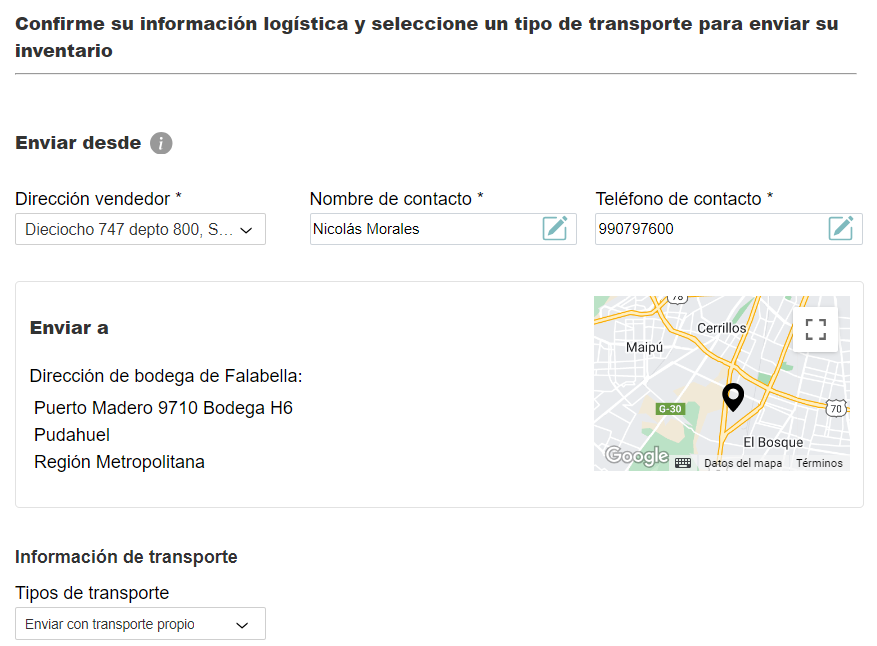This screenshot has width=877, height=646.
Task: Open the Términos link on the map
Action: (819, 463)
